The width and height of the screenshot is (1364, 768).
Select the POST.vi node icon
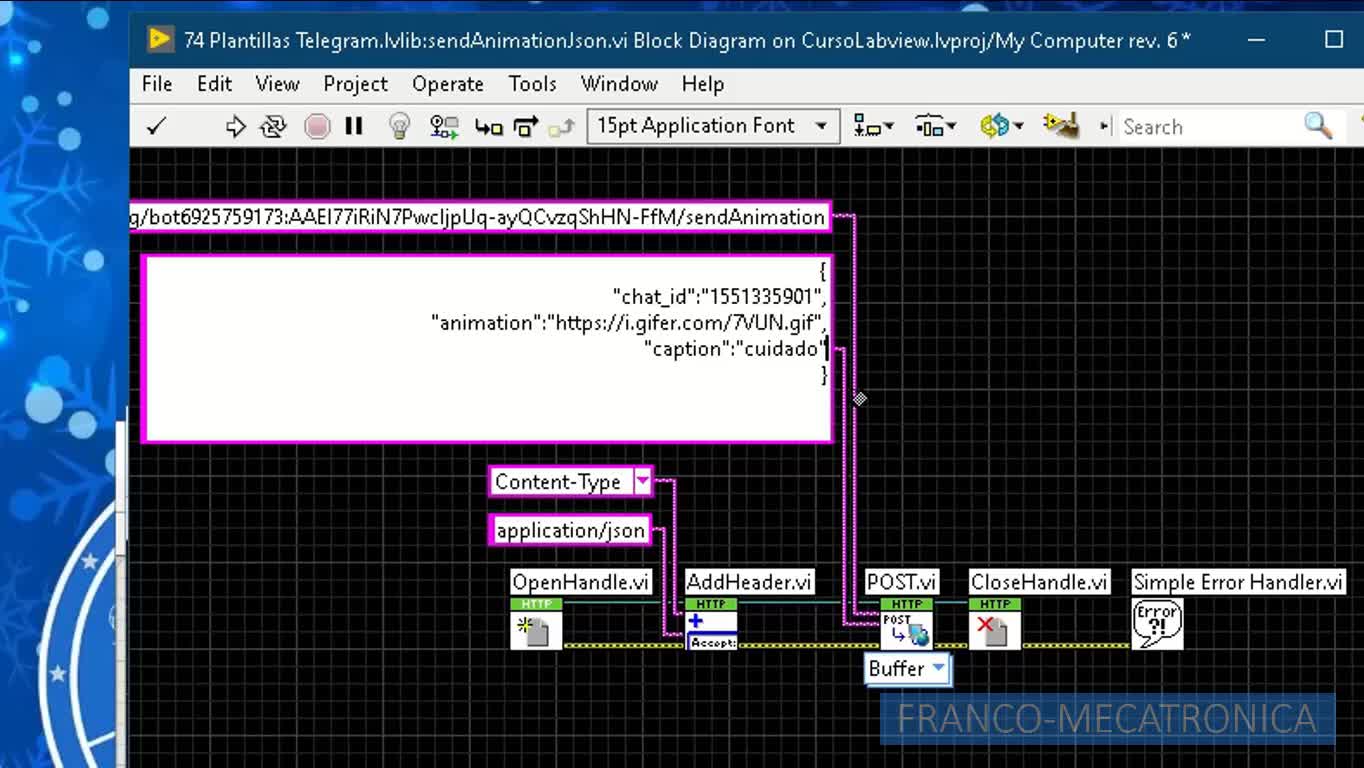click(906, 625)
